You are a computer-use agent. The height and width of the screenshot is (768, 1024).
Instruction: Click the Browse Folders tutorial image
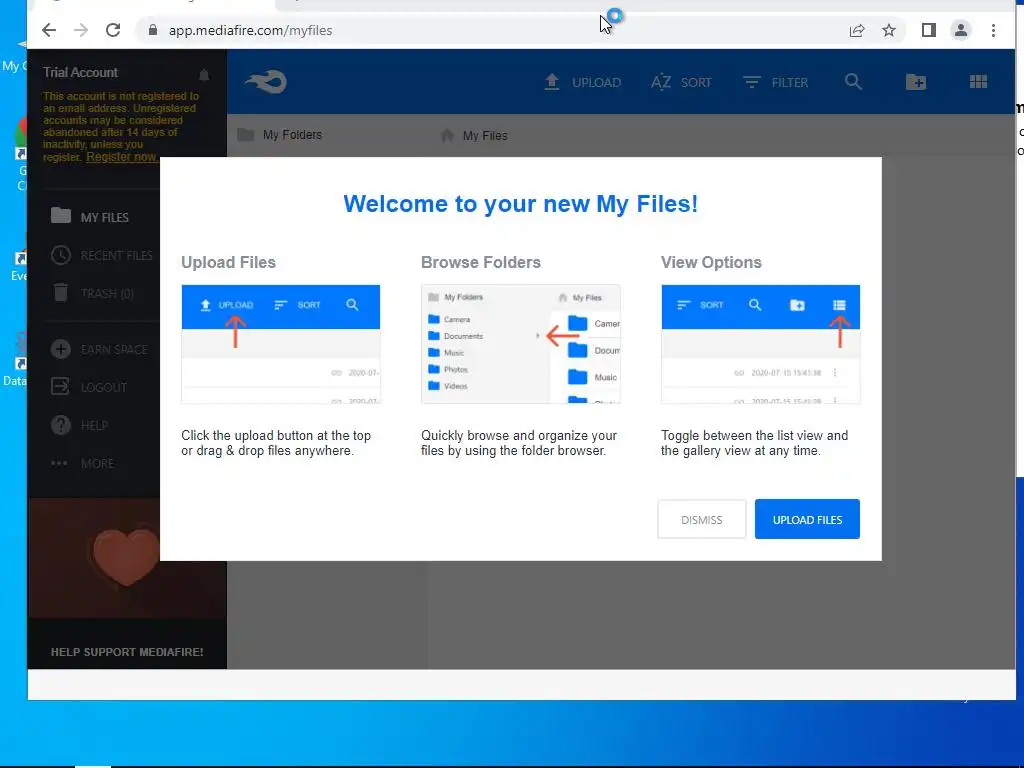[x=520, y=344]
